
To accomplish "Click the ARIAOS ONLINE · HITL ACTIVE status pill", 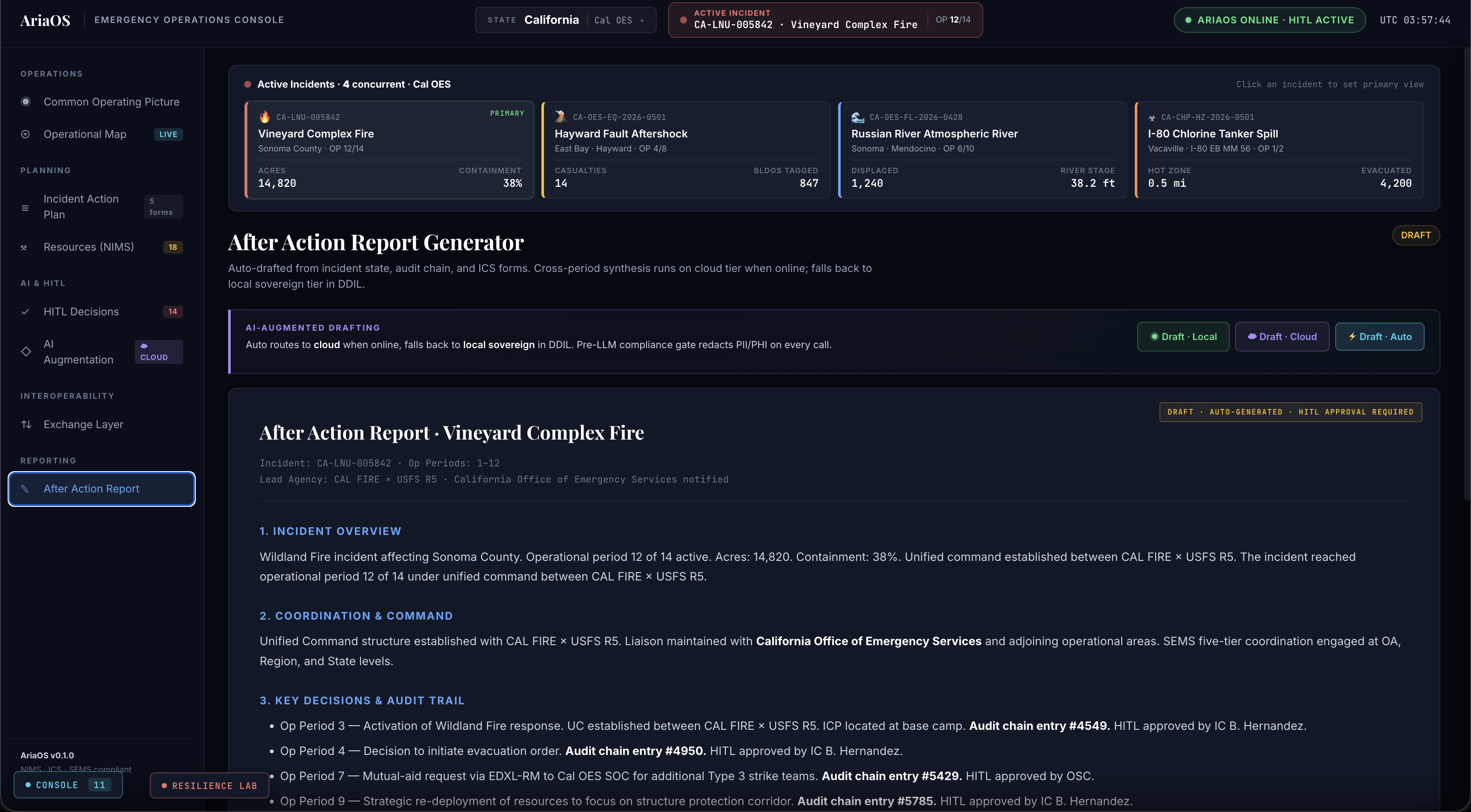I will click(x=1269, y=20).
